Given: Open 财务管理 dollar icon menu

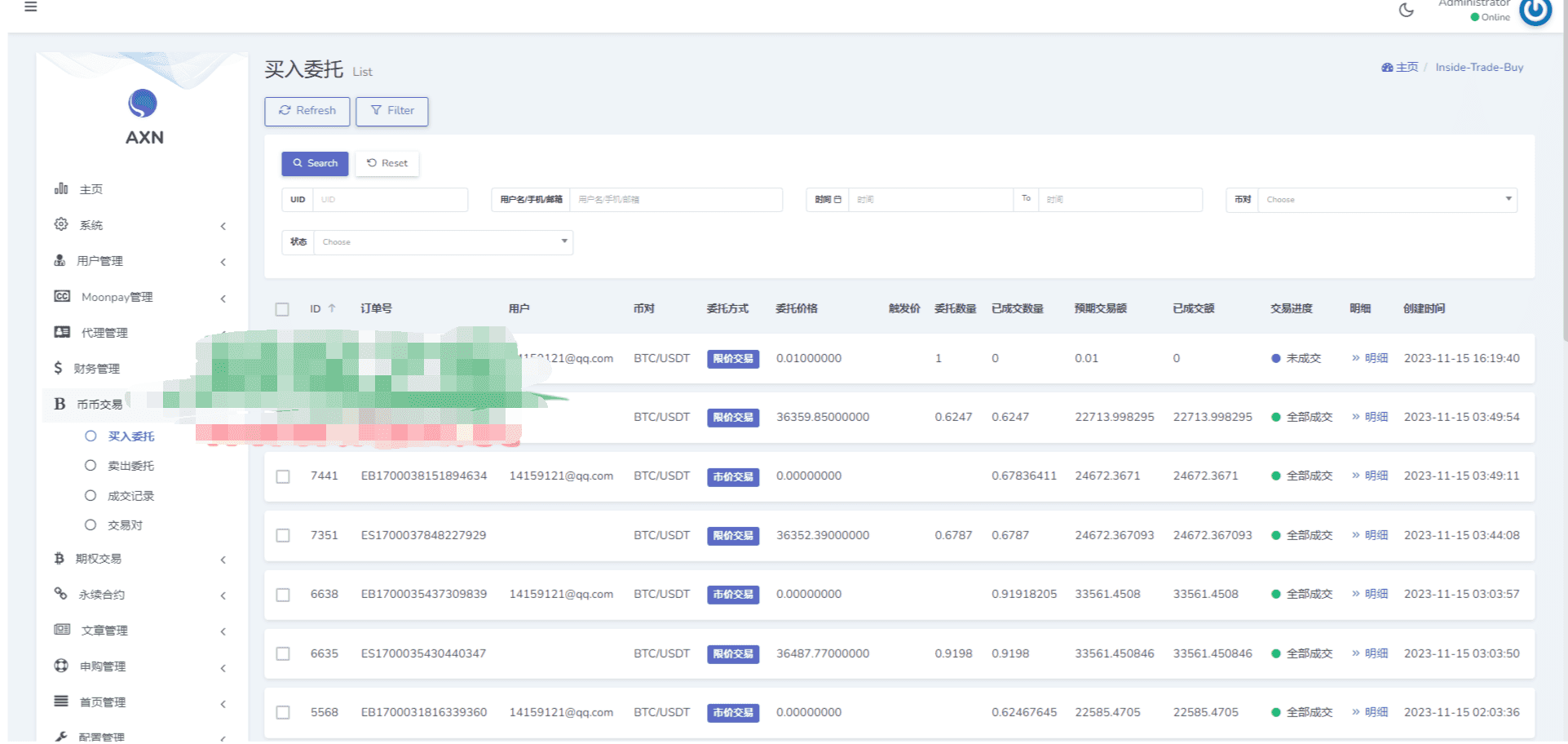Looking at the screenshot, I should [58, 368].
